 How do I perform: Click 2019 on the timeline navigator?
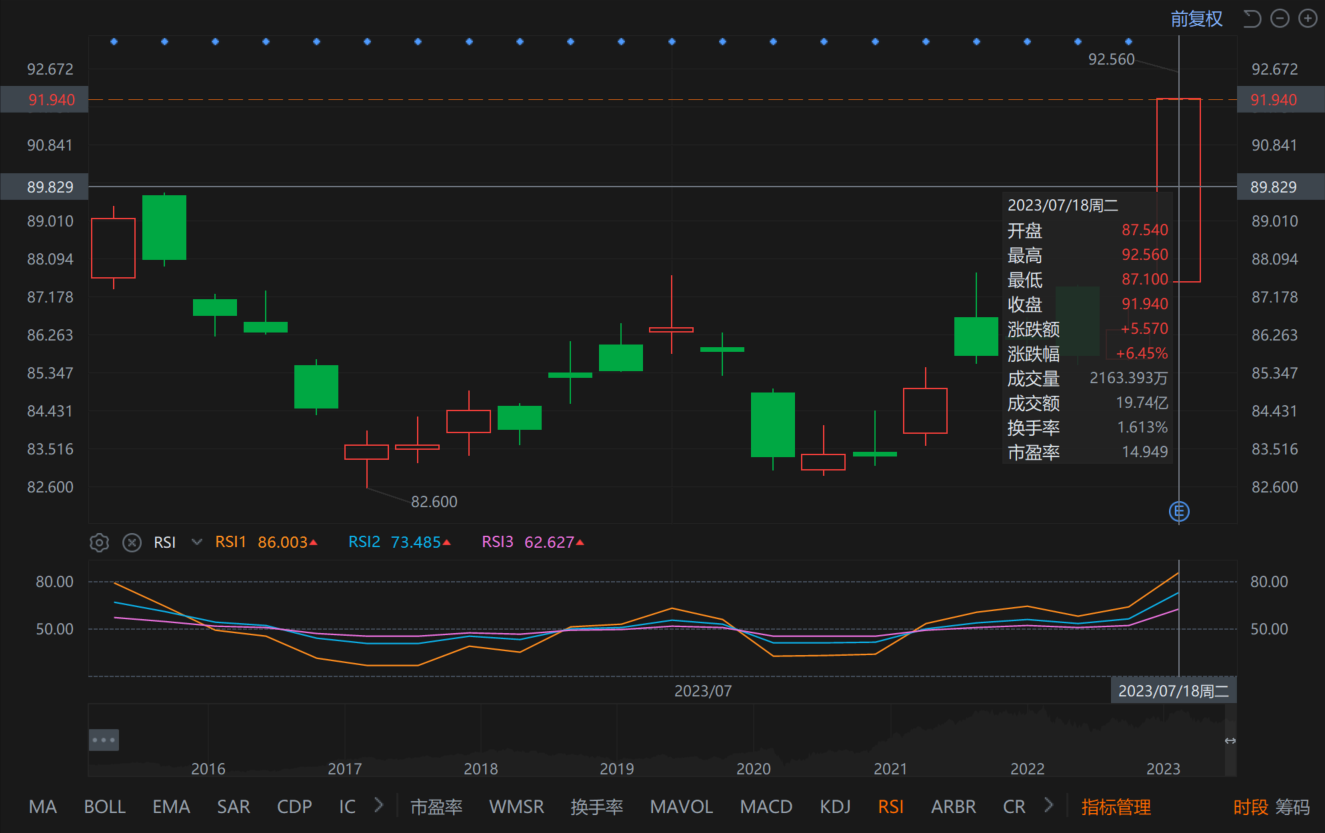(617, 769)
